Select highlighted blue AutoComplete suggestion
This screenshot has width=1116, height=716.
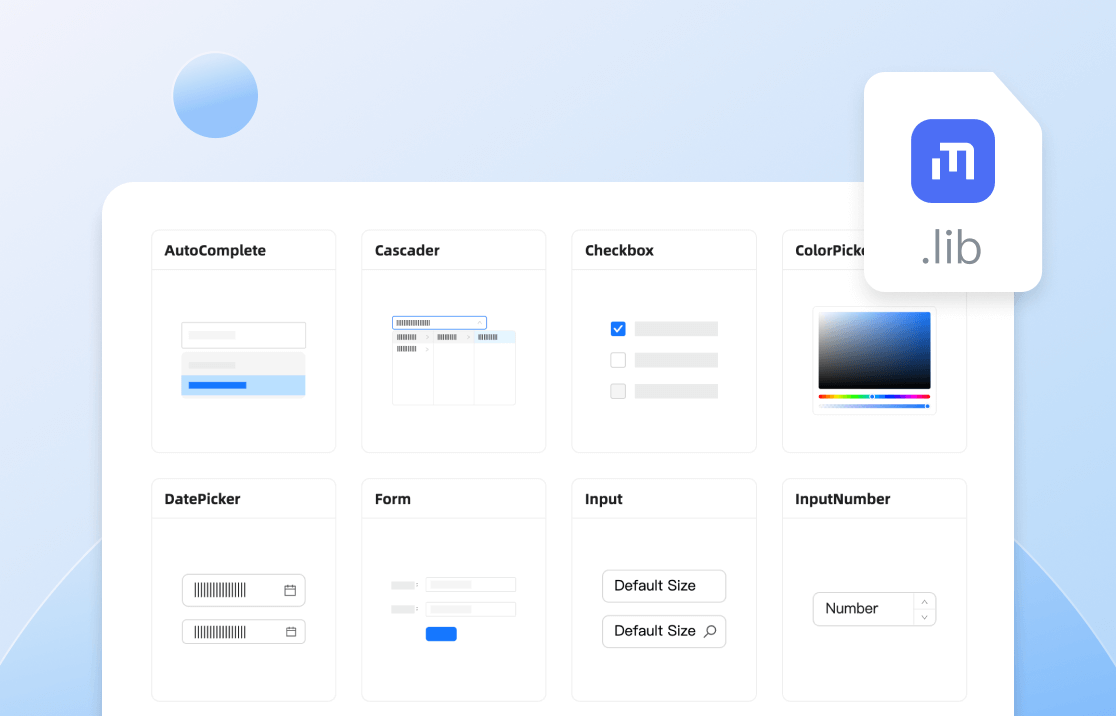coord(243,385)
